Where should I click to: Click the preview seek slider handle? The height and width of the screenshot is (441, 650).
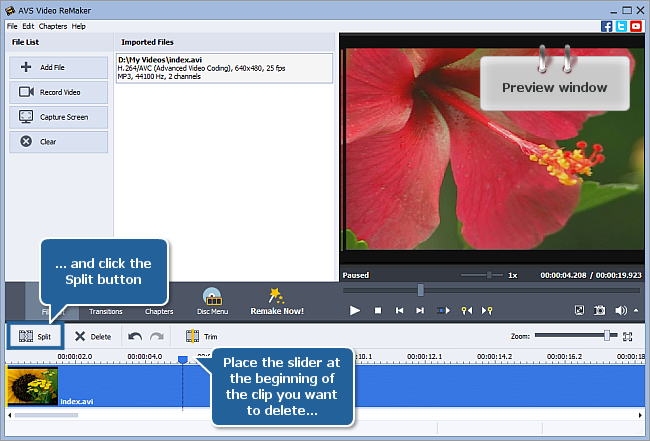420,290
